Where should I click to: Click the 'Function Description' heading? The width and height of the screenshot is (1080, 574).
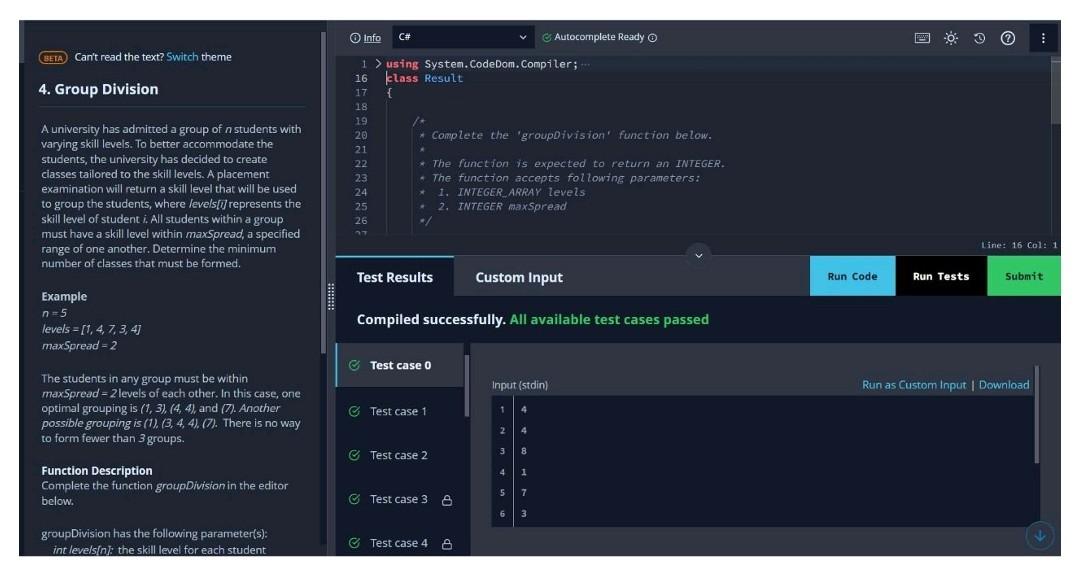[96, 471]
